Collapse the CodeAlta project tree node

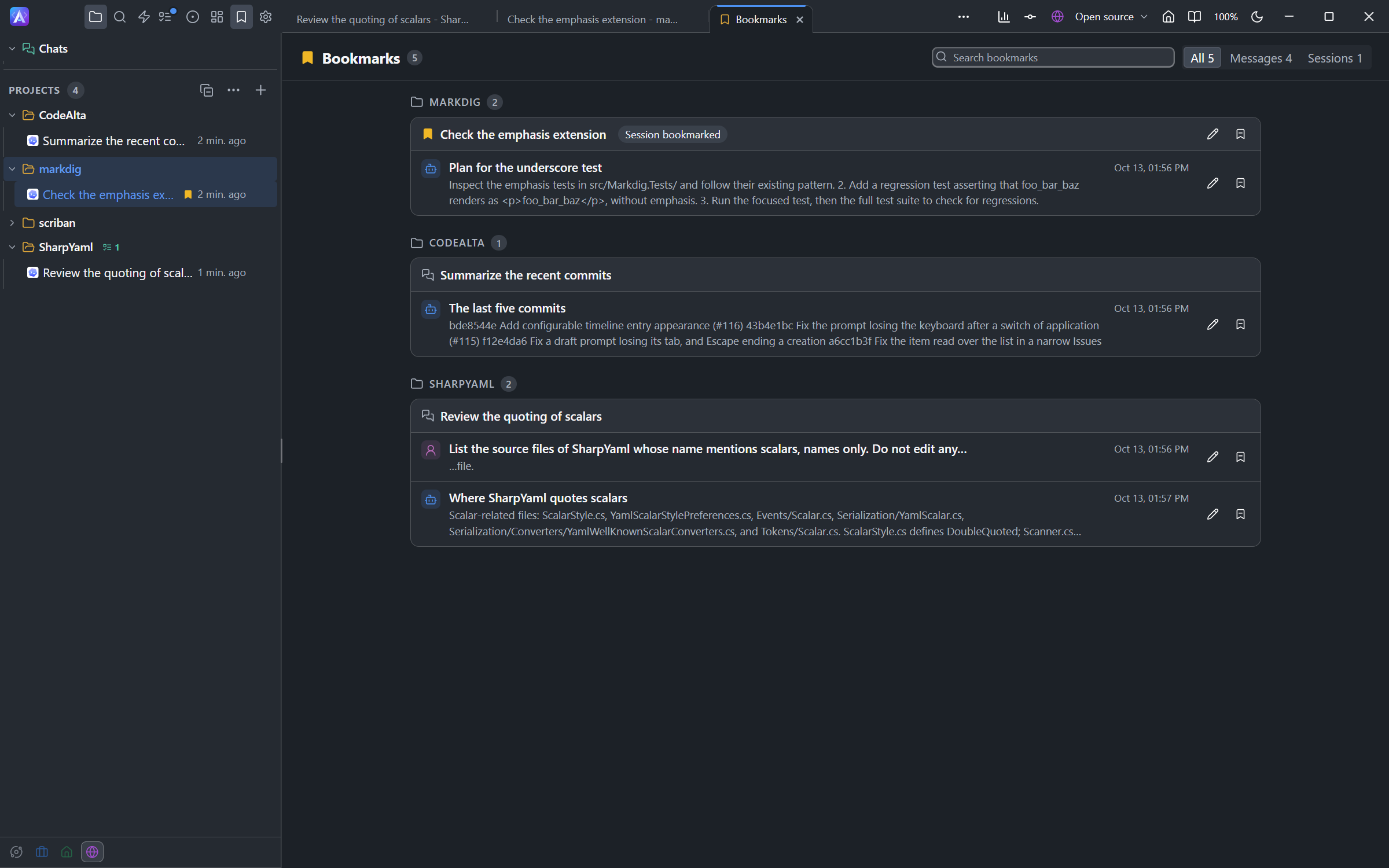[12, 115]
